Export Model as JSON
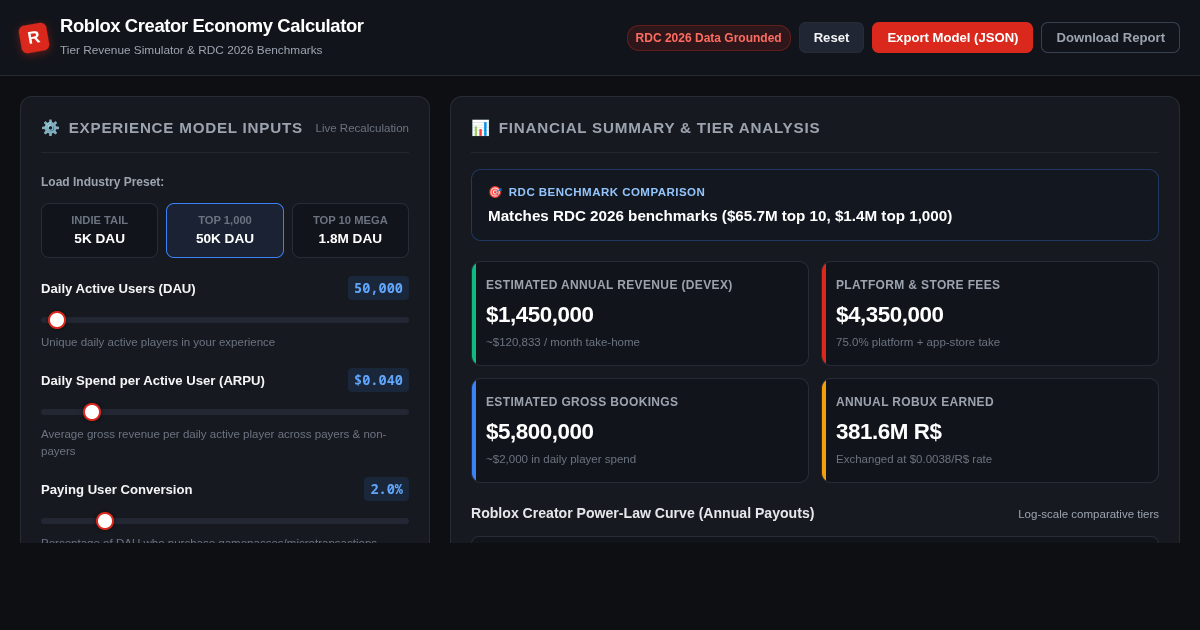Viewport: 1200px width, 630px height. (952, 38)
